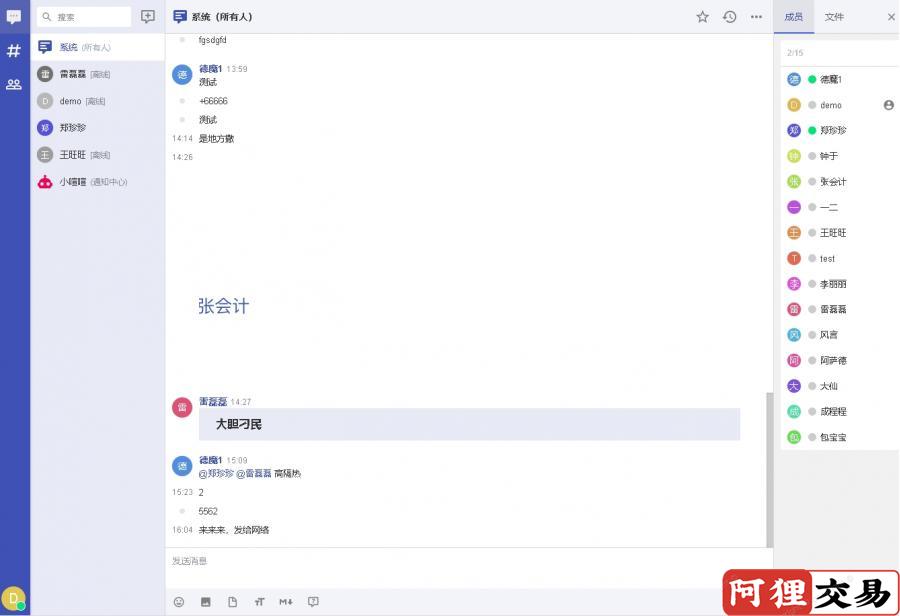900x616 pixels.
Task: Switch to the 文件 tab
Action: pyautogui.click(x=834, y=17)
